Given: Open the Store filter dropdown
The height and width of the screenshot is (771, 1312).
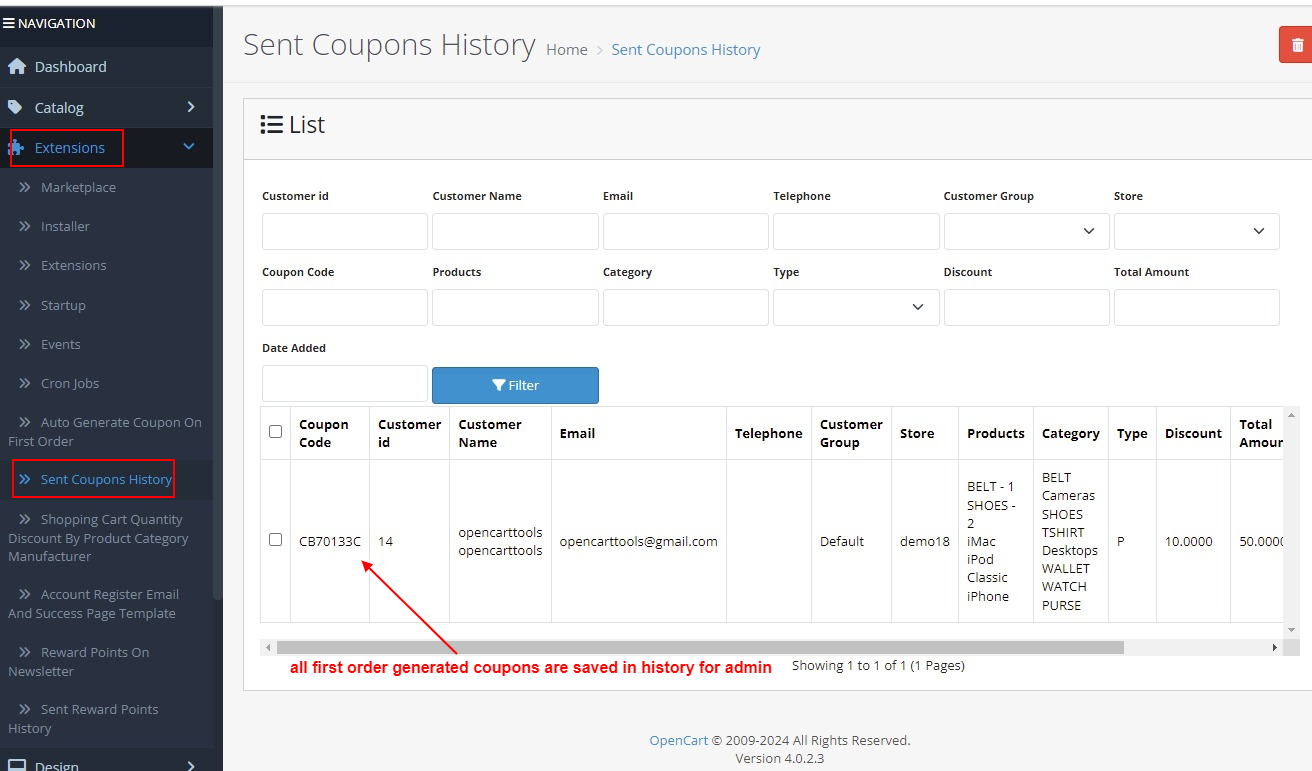Looking at the screenshot, I should (1196, 231).
